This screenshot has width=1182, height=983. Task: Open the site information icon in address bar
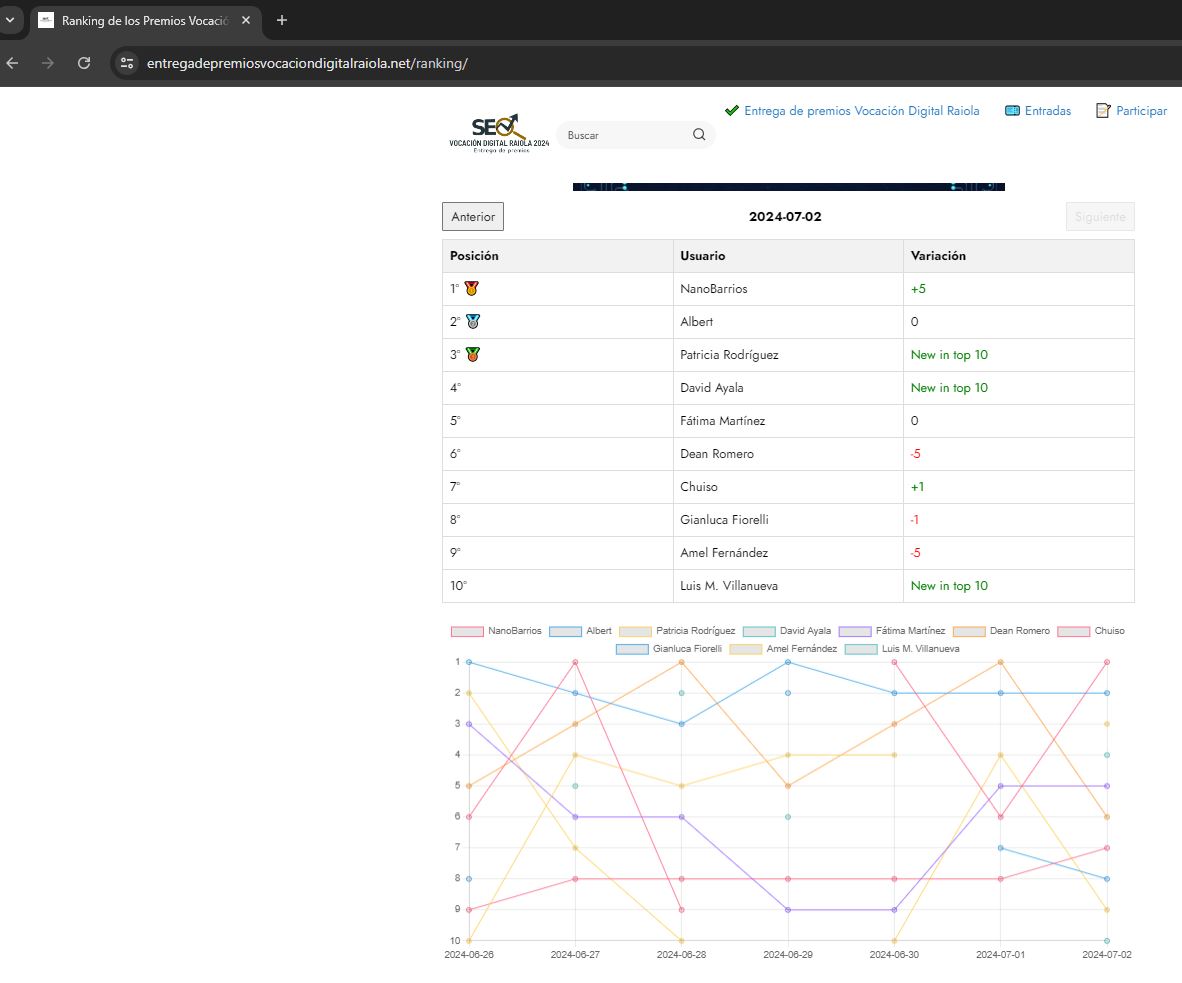coord(127,63)
